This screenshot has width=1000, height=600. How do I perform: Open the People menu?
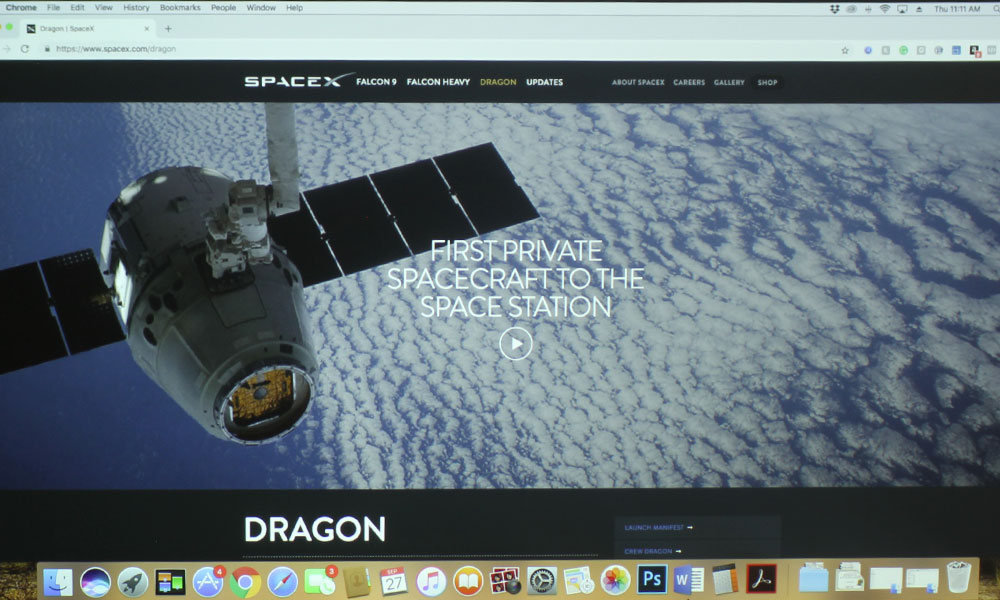coord(223,8)
